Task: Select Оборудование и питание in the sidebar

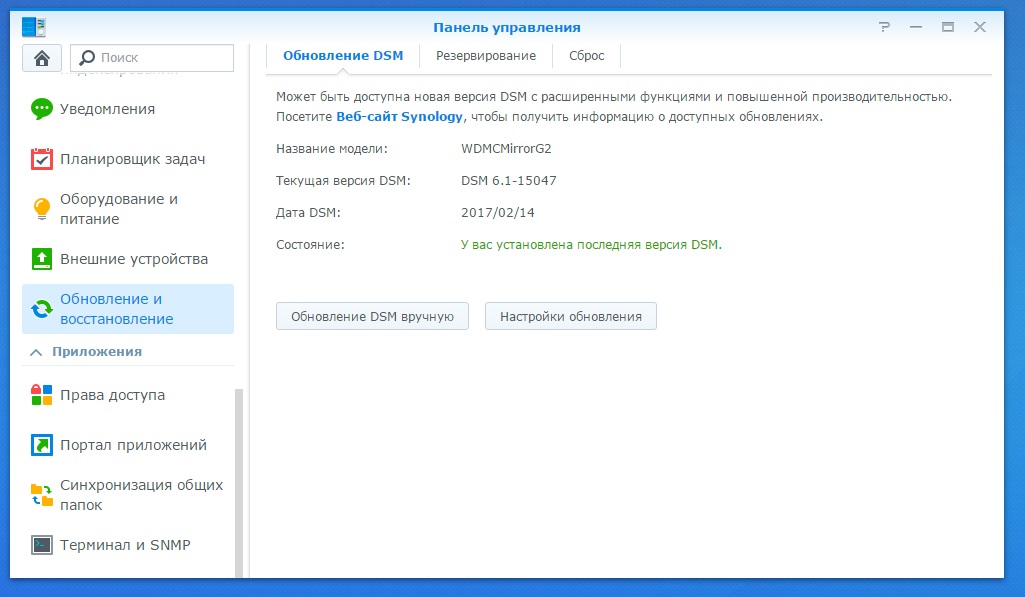Action: pos(127,209)
